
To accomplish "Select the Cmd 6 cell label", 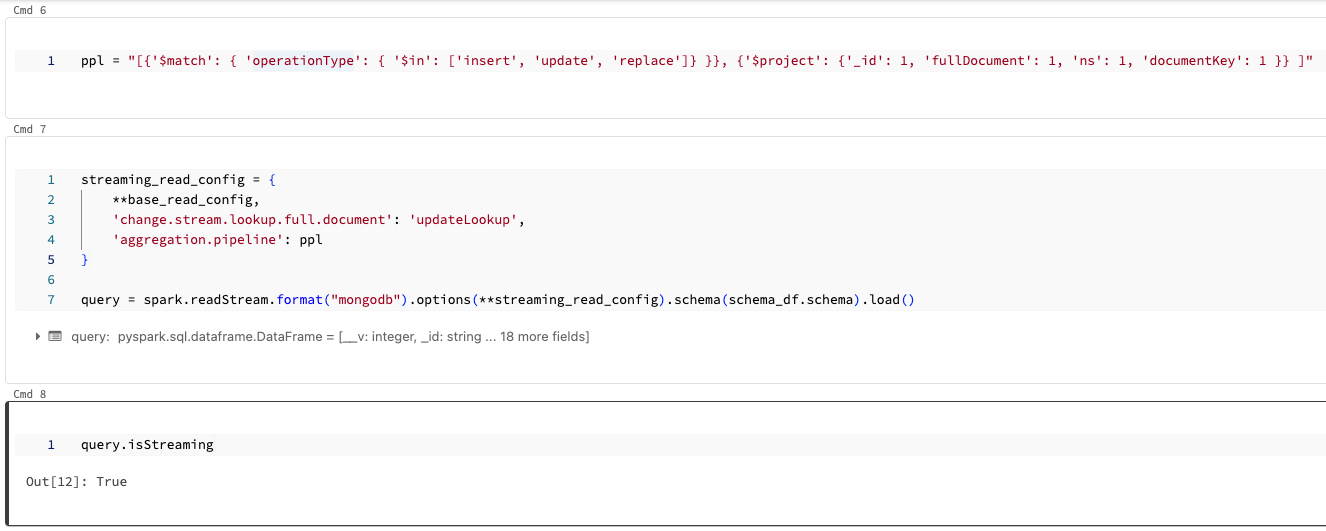I will (x=29, y=10).
